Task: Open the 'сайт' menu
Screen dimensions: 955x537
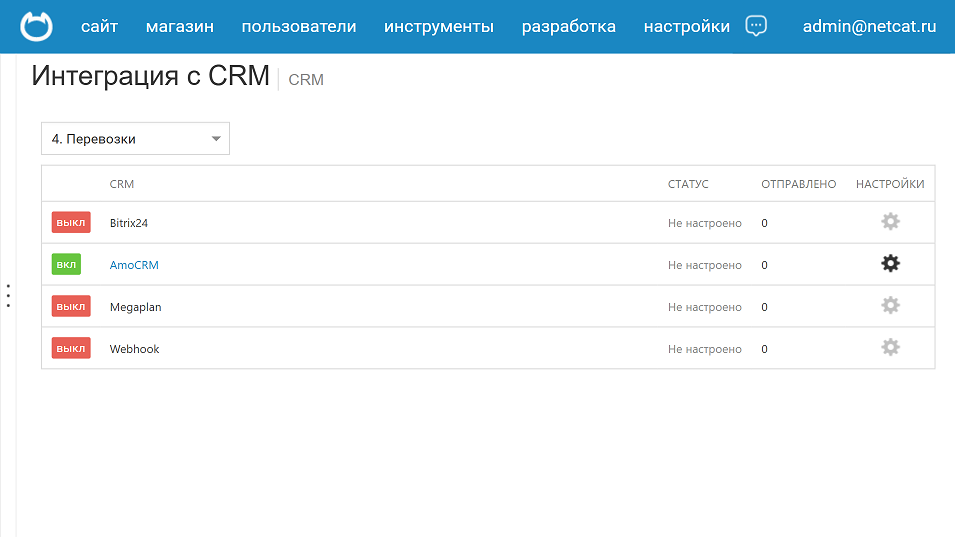Action: click(99, 27)
